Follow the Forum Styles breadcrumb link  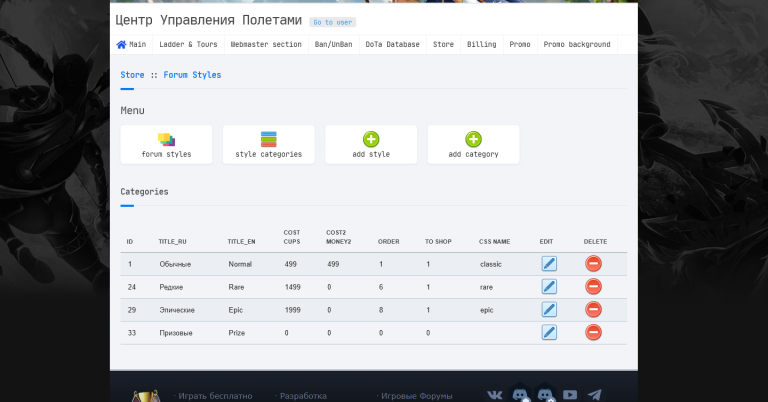tap(192, 75)
